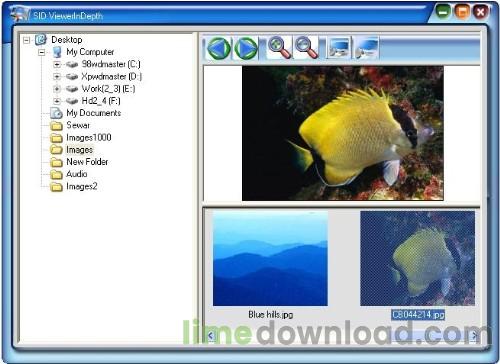Click the thumbnail strip right scroll arrow
500x364 pixels.
[x=474, y=335]
